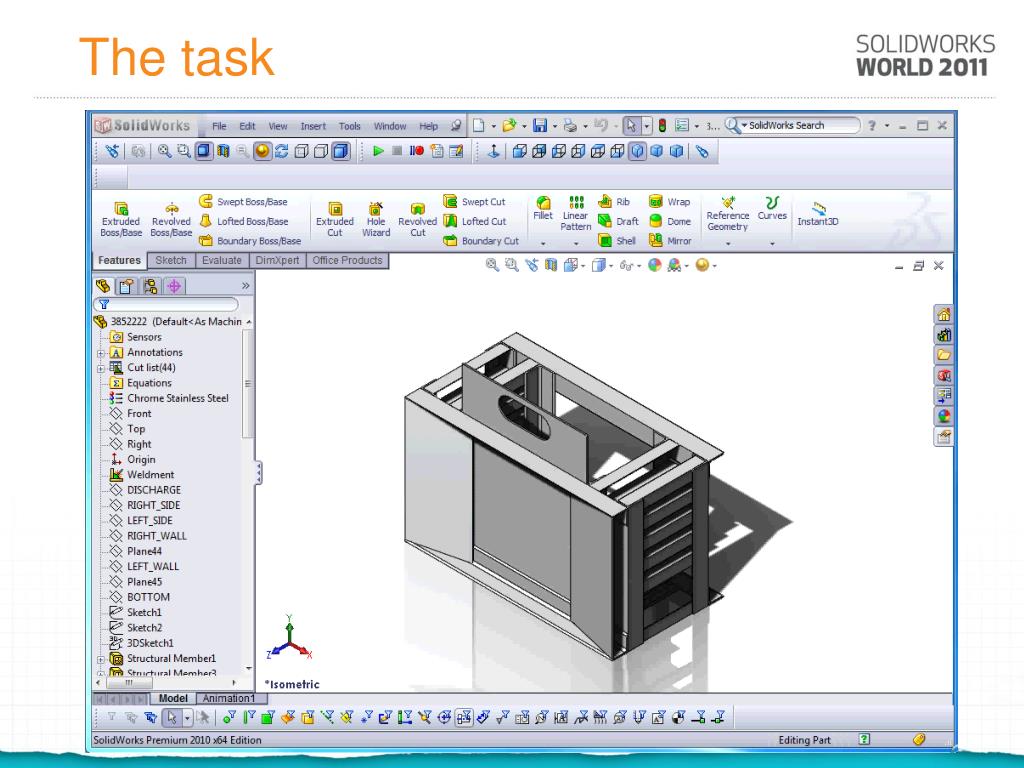Open ConfigurationManager tab icon
1024x768 pixels.
click(x=150, y=286)
